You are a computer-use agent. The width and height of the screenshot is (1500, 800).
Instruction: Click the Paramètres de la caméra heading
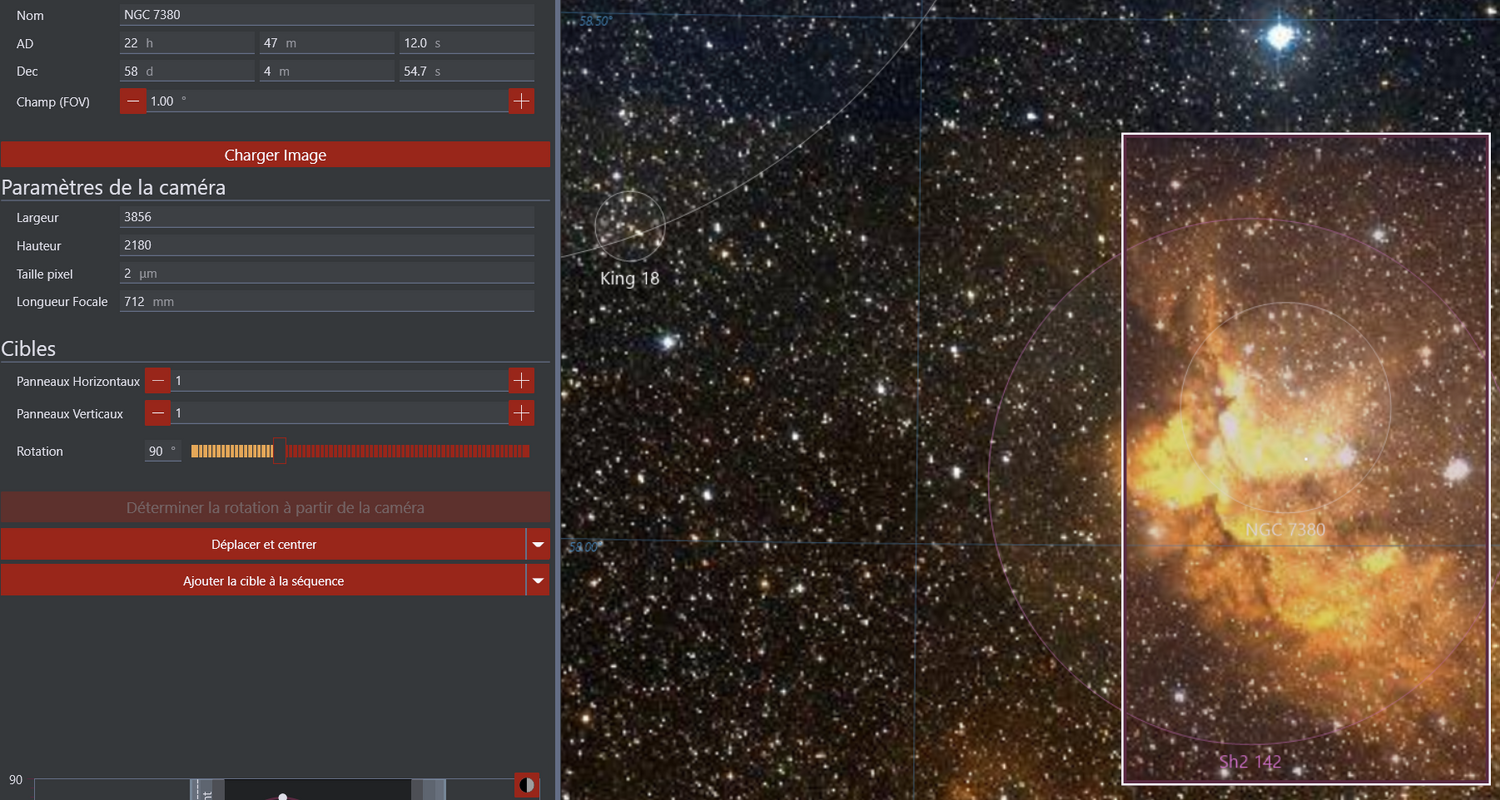tap(113, 188)
